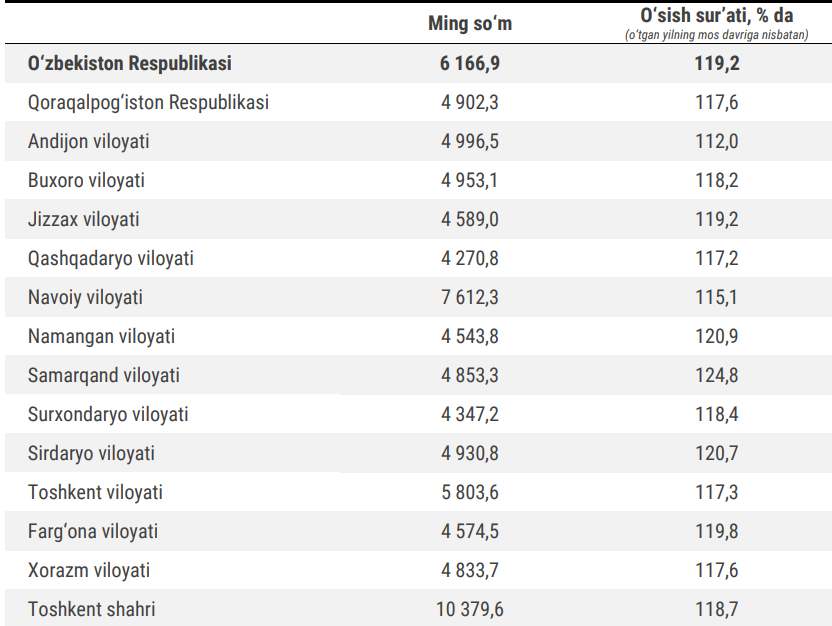Click the Qashqadaryo viloyati row label
832x626 pixels.
pos(111,258)
